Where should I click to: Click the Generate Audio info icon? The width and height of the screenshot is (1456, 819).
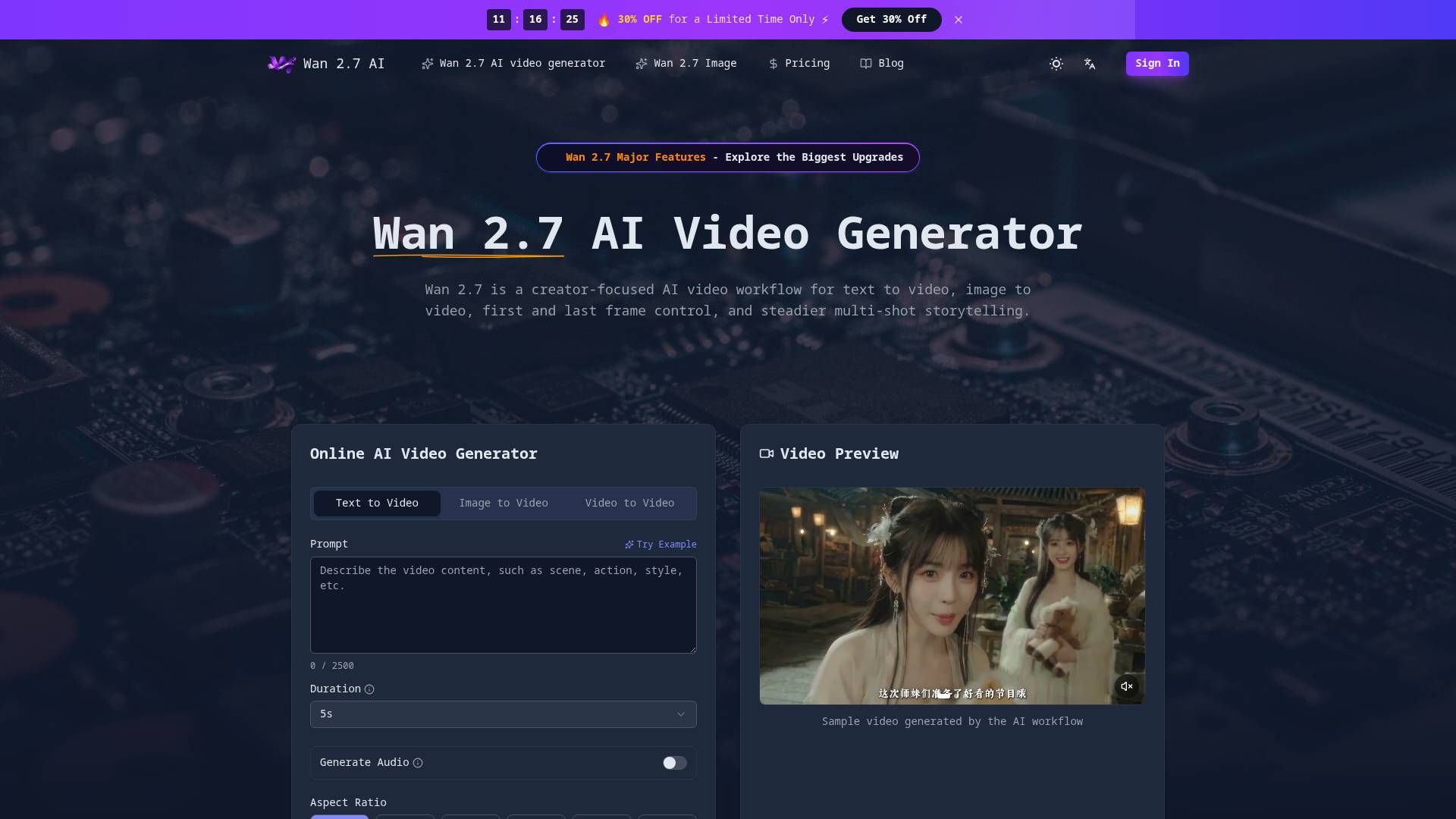418,763
